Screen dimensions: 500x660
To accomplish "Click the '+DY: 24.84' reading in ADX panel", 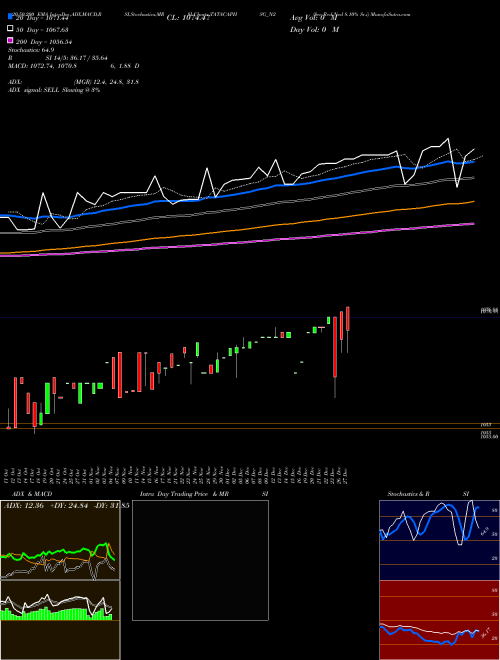I will pyautogui.click(x=69, y=506).
